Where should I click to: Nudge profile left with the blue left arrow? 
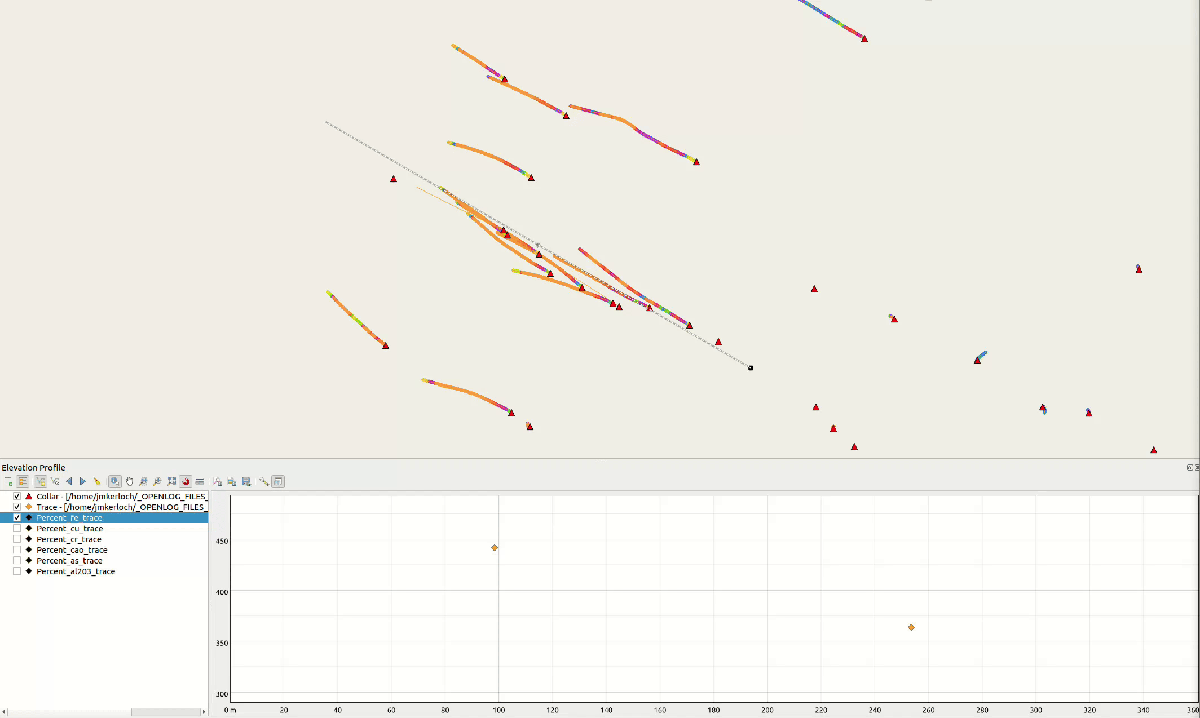[x=69, y=481]
